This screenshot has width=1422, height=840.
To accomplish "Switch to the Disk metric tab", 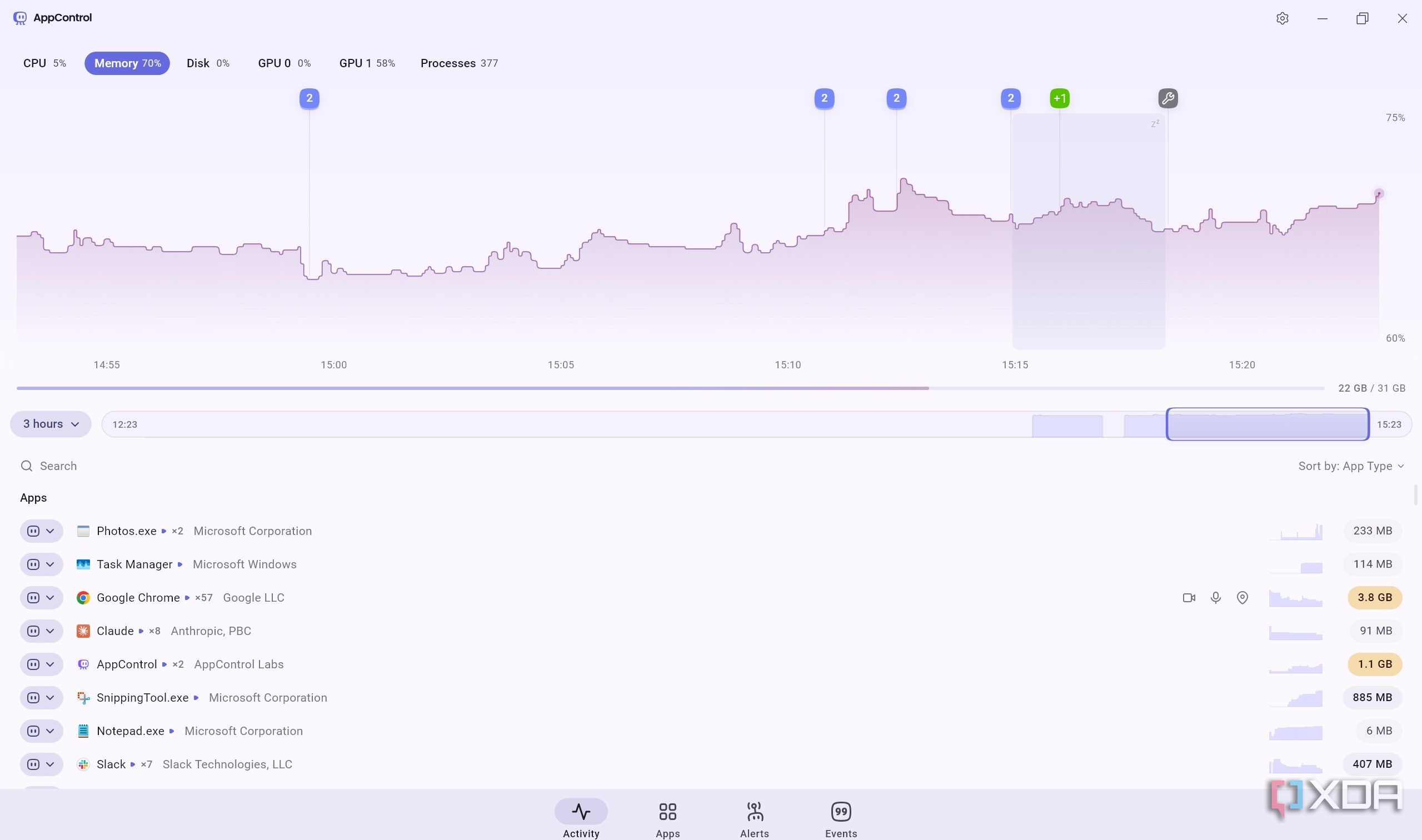I will point(208,63).
